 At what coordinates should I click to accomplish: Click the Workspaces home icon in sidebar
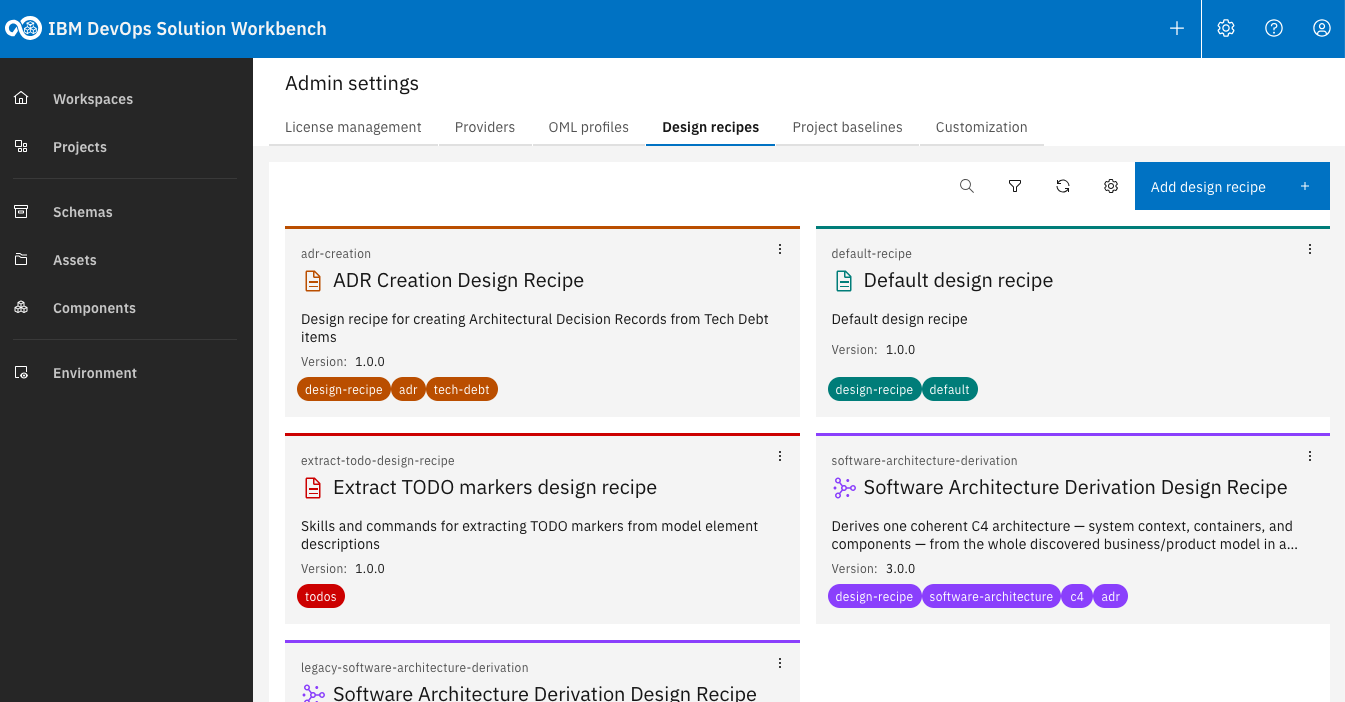click(x=21, y=98)
